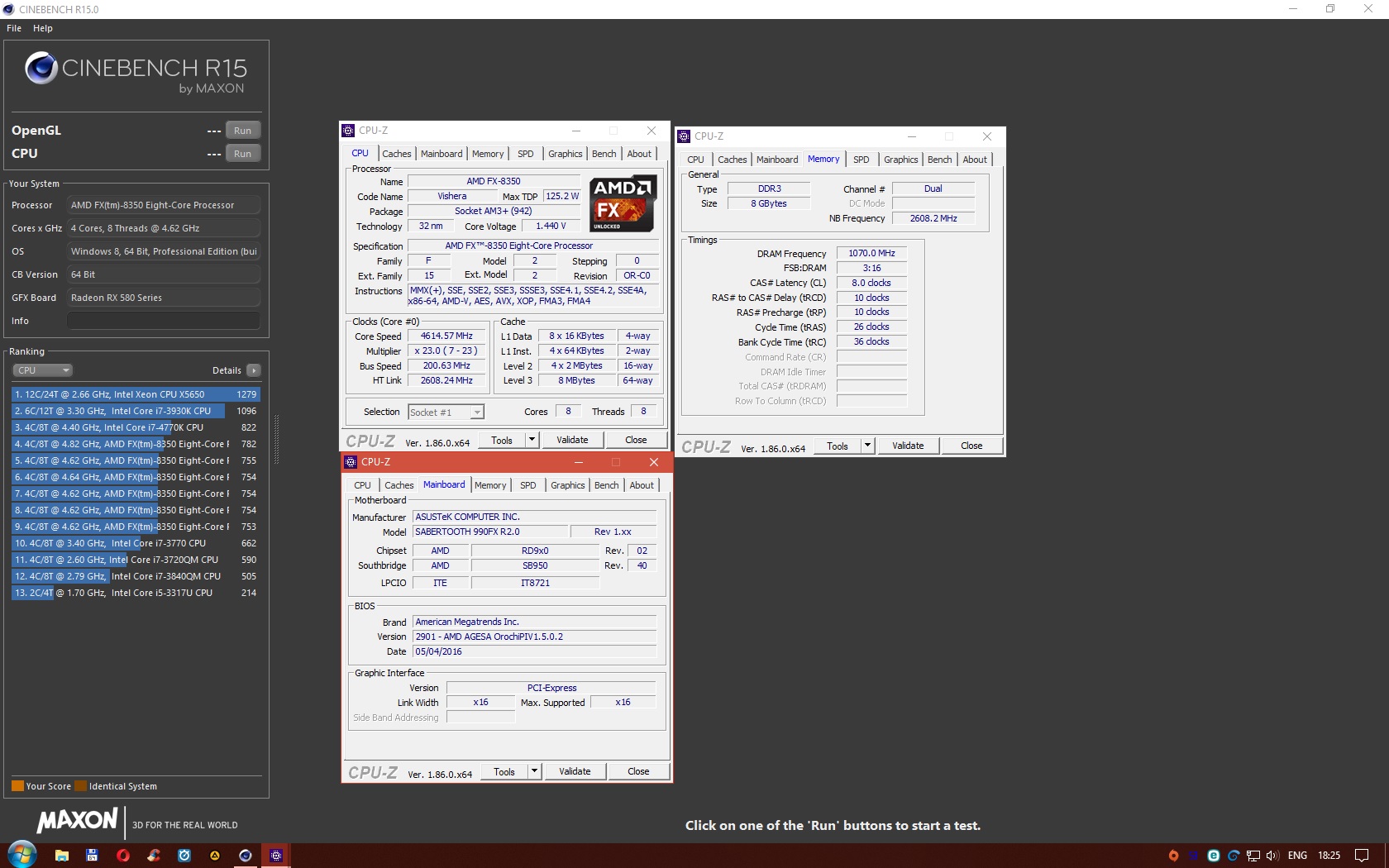Click the Your Score orange legend swatch
The image size is (1389, 868).
pyautogui.click(x=17, y=786)
